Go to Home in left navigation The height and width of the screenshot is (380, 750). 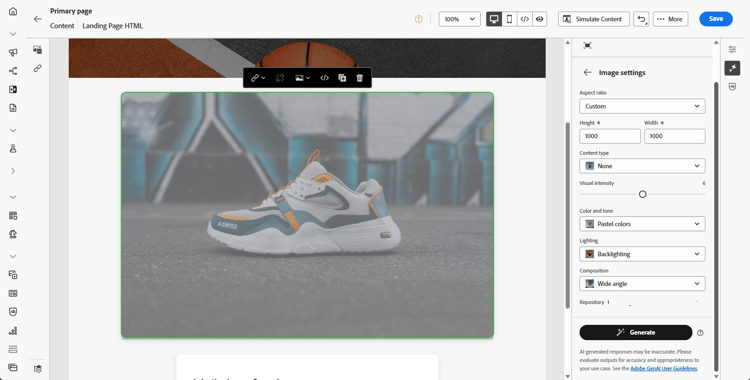click(13, 11)
